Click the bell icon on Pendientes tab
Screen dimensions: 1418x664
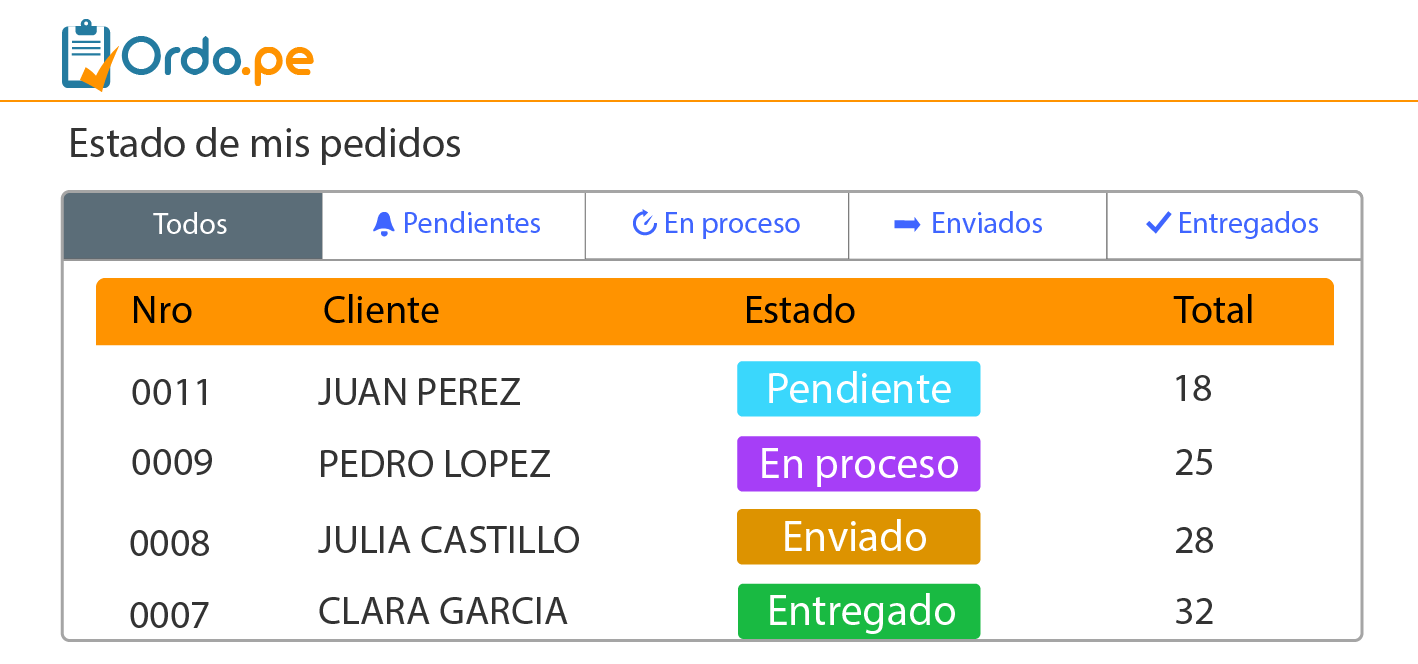(383, 224)
